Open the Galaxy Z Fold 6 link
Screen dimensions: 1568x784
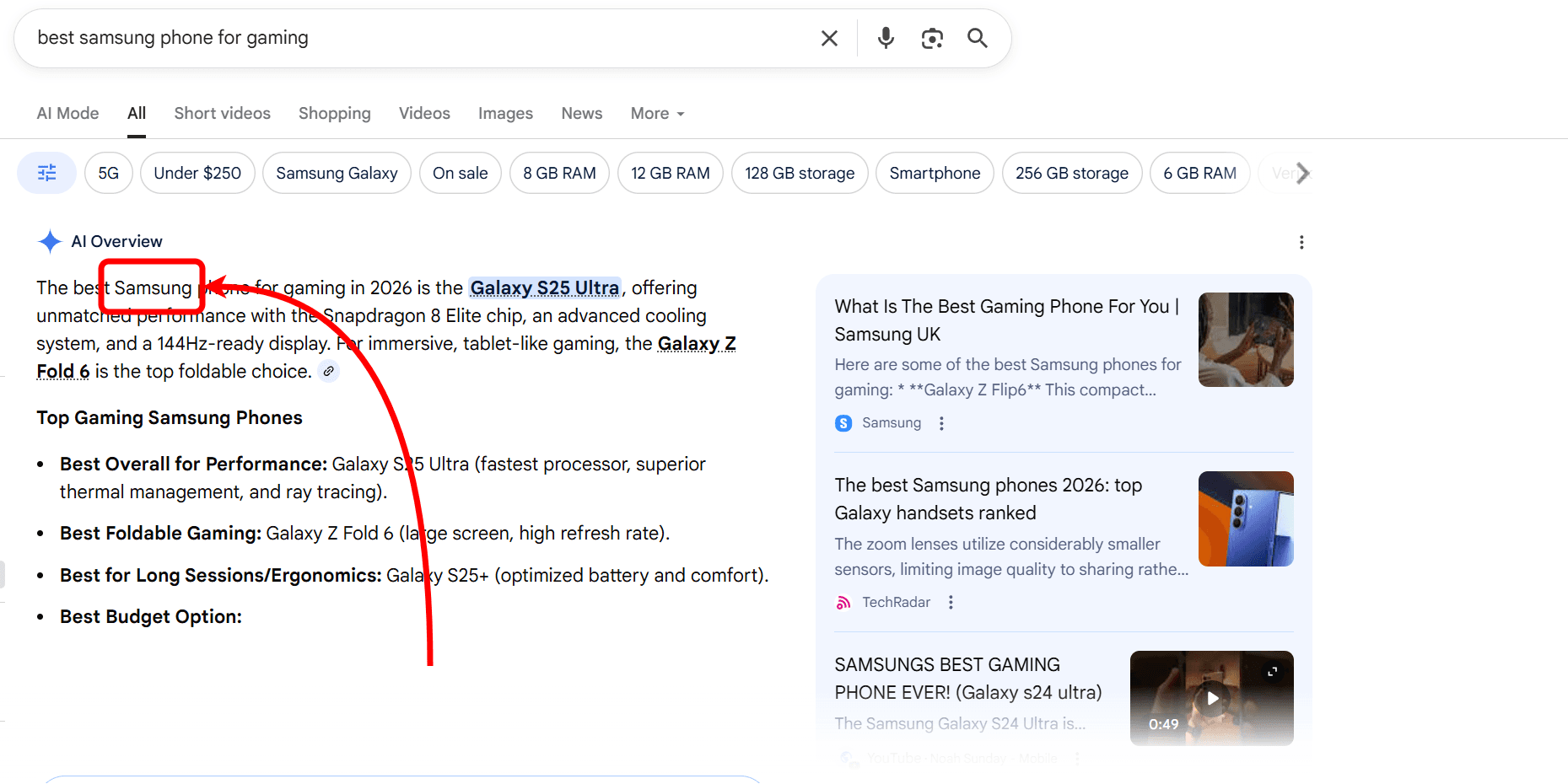click(697, 343)
